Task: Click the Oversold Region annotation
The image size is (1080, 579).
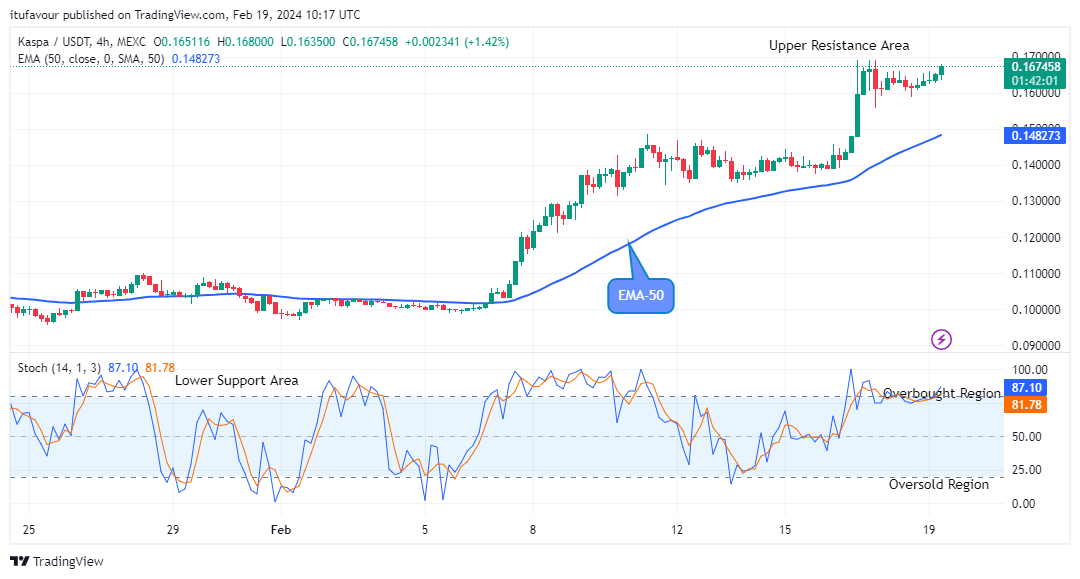Action: [939, 484]
